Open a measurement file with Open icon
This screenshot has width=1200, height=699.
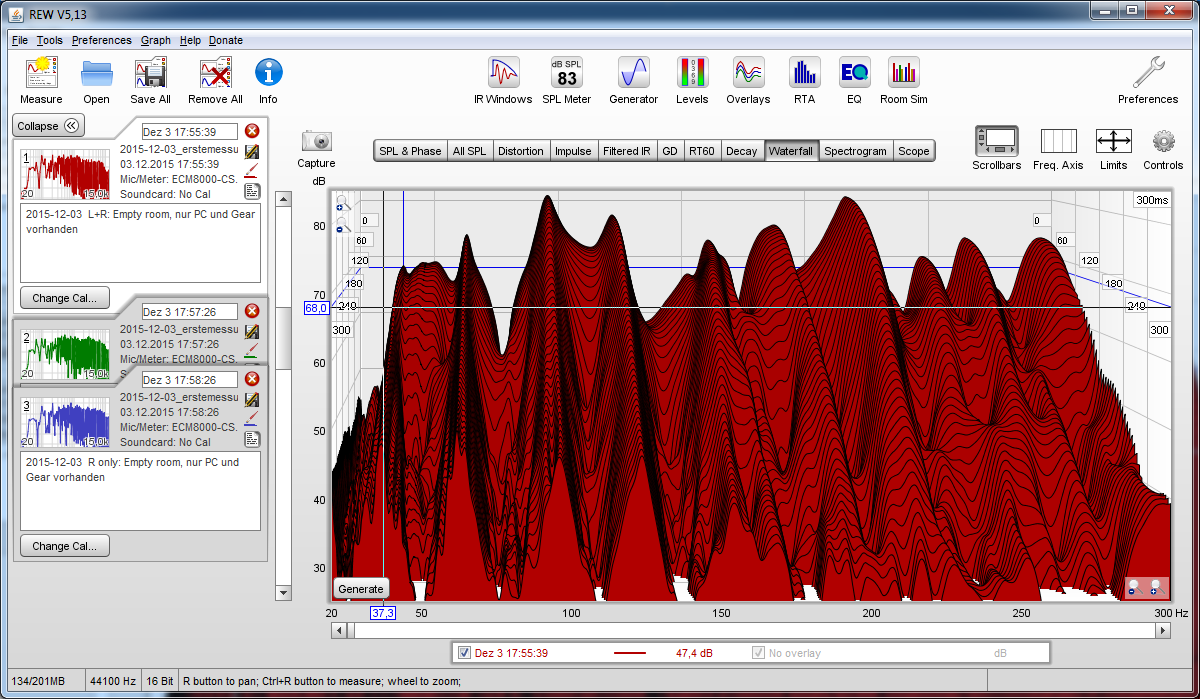(97, 73)
